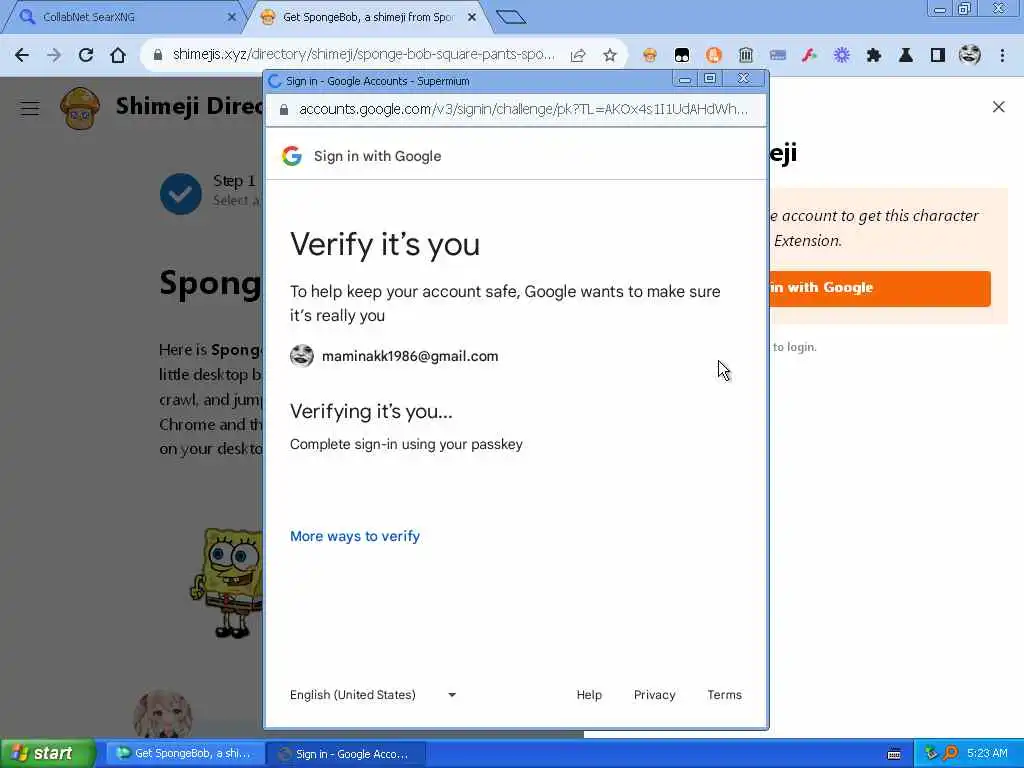1024x768 pixels.
Task: Close the side panel with the X
Action: coord(998,106)
